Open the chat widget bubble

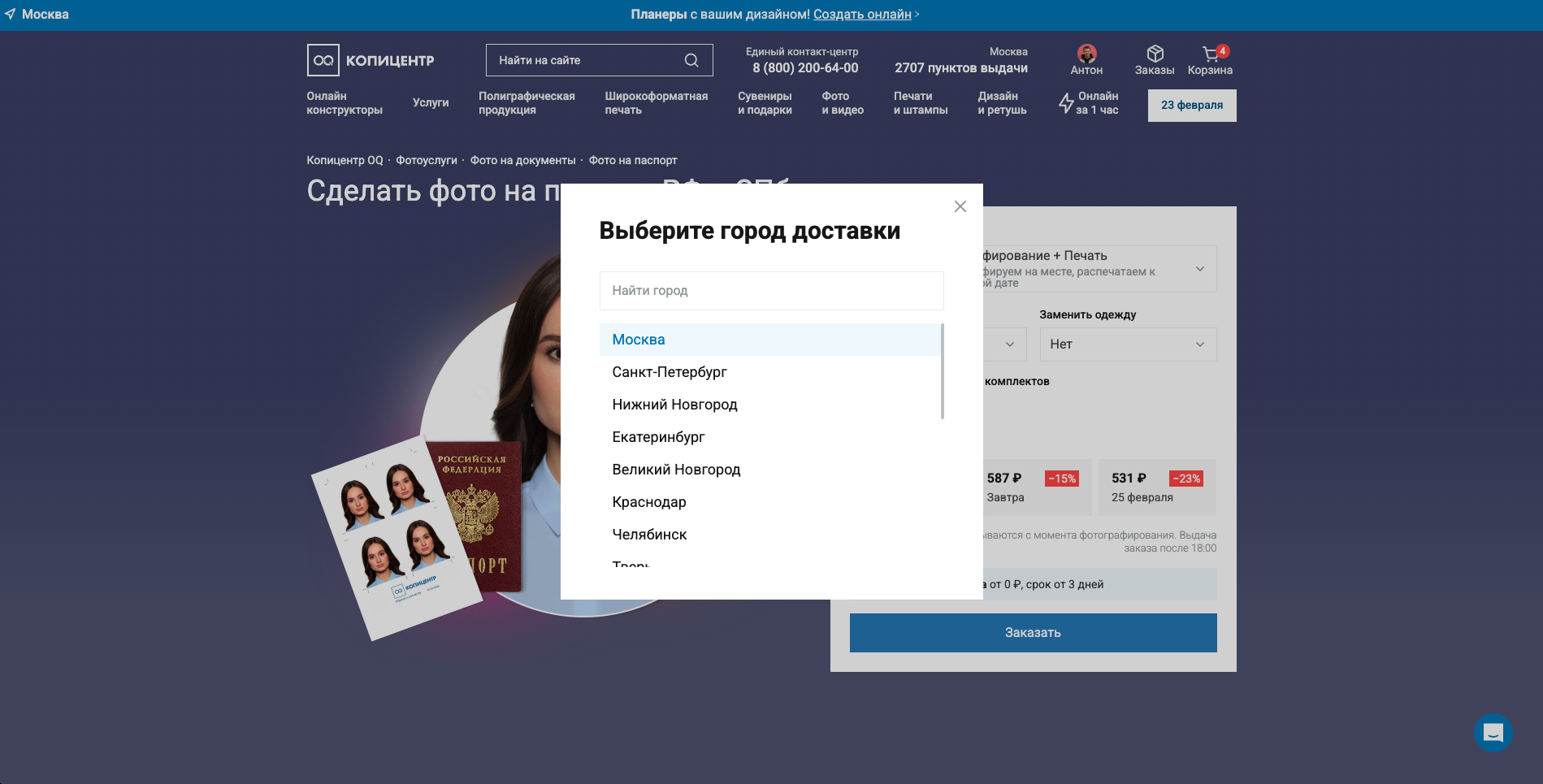pyautogui.click(x=1493, y=734)
